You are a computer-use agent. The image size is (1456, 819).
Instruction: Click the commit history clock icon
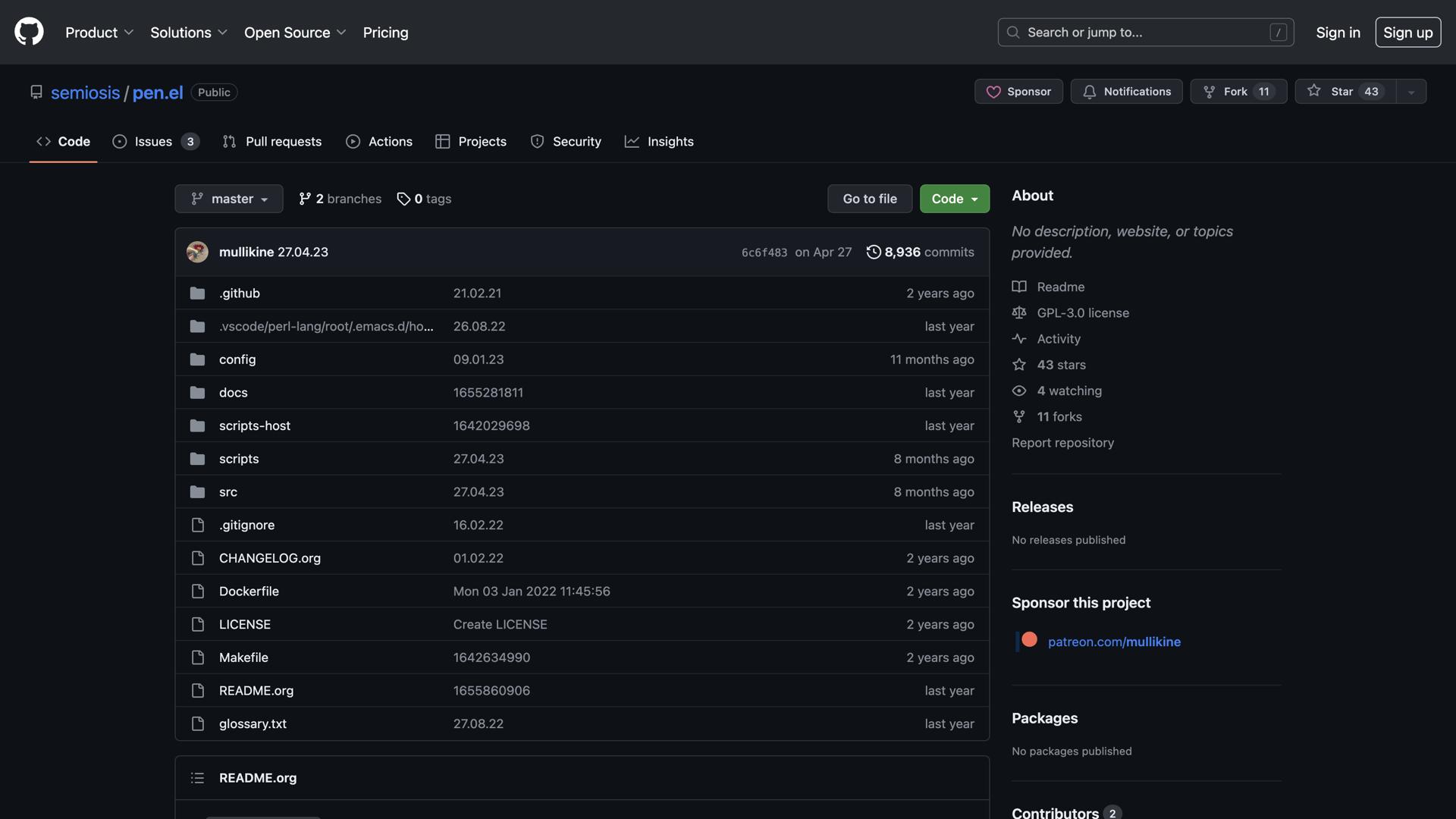[x=874, y=252]
